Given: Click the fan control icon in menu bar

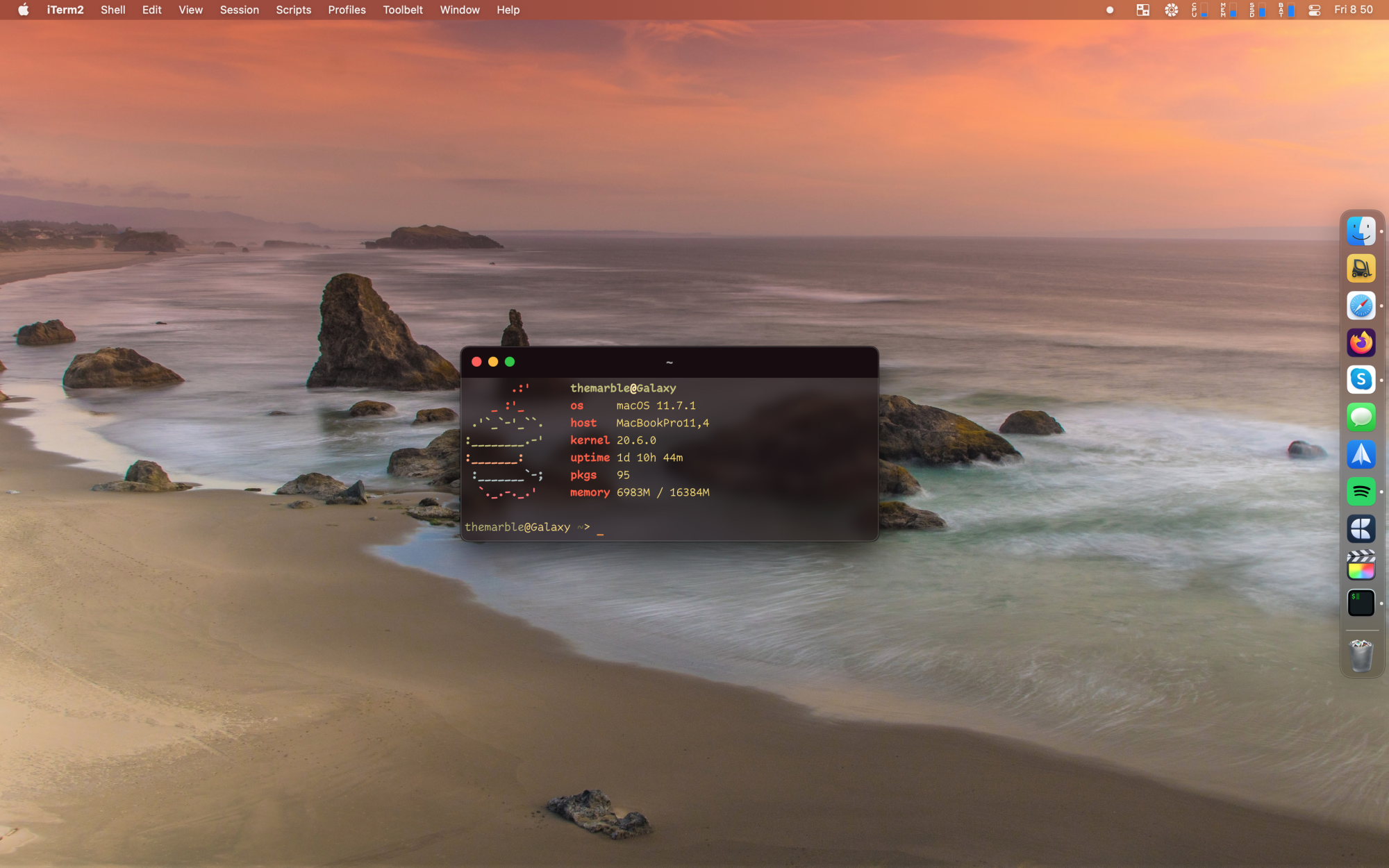Looking at the screenshot, I should pyautogui.click(x=1171, y=10).
